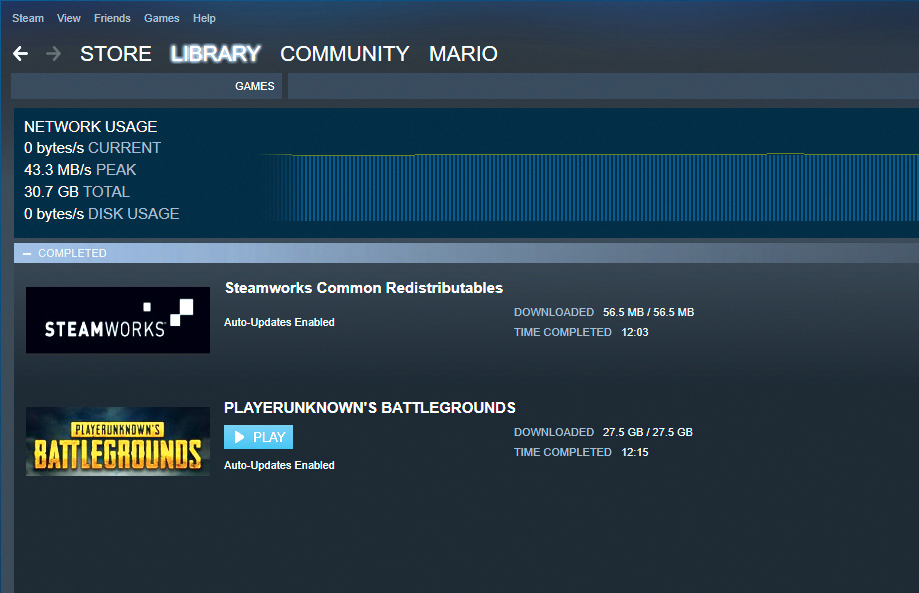
Task: Click the Steamworks logo thumbnail
Action: tap(118, 320)
